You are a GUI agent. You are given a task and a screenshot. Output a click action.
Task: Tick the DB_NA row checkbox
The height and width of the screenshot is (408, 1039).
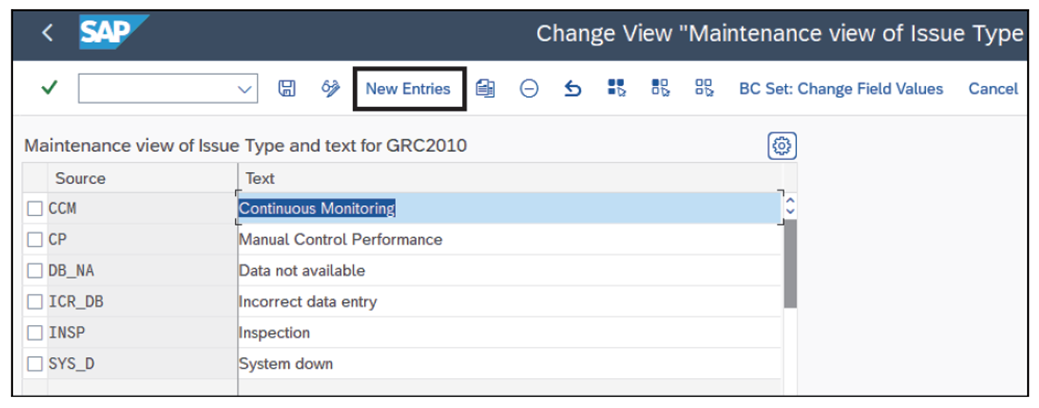coord(35,271)
